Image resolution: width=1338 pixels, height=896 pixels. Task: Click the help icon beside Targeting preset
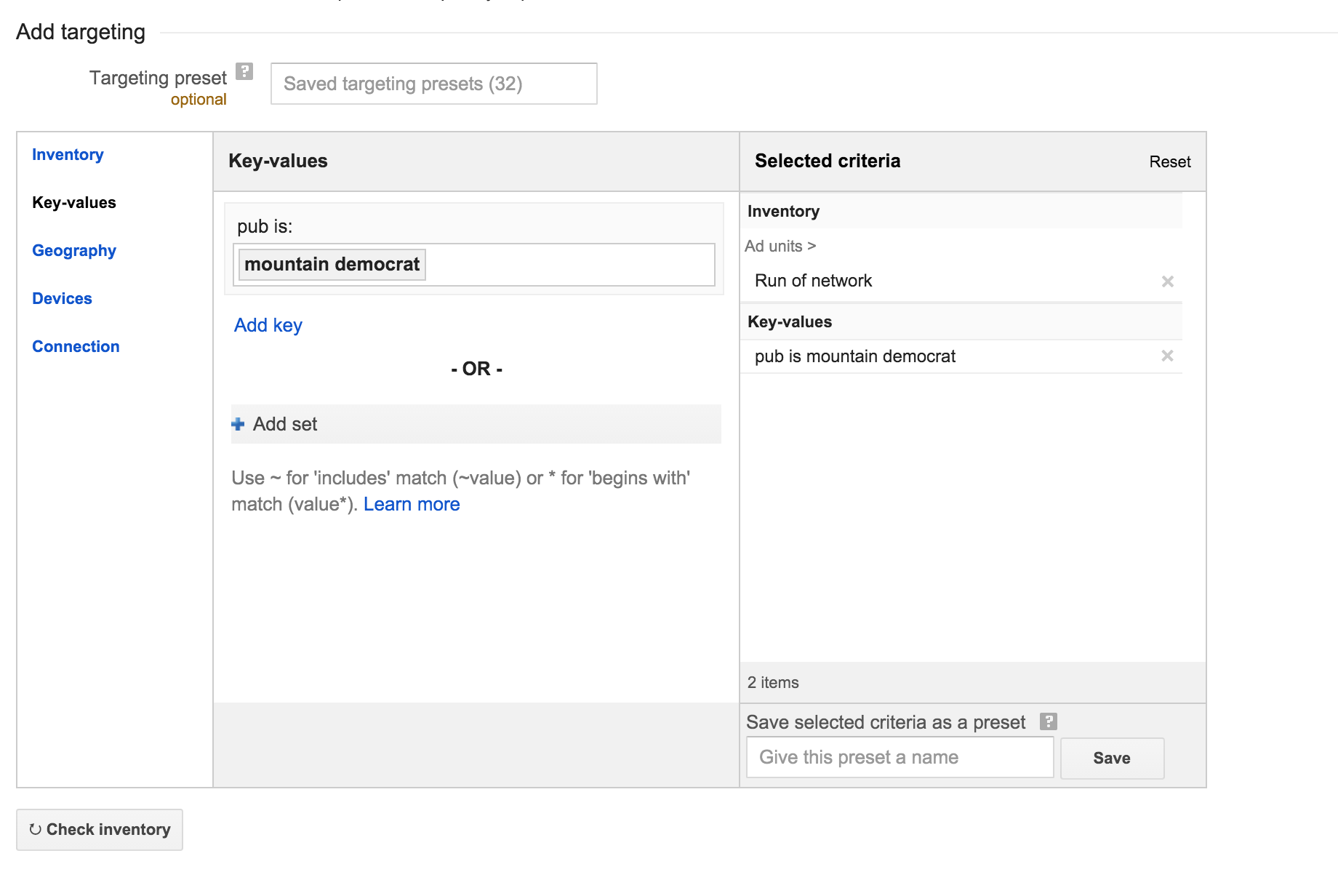pyautogui.click(x=245, y=71)
